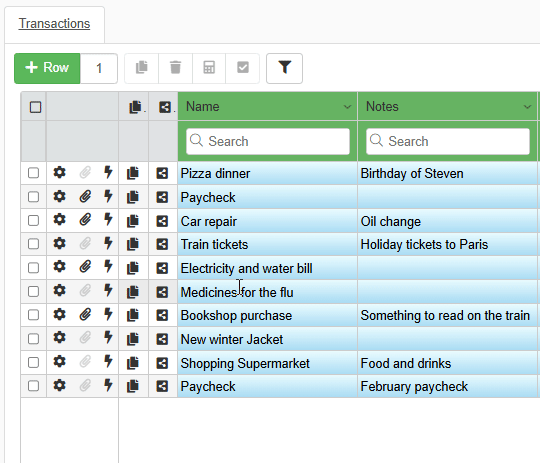Screen dimensions: 540x463
Task: Select the Something to read on the train cell
Action: (x=447, y=316)
